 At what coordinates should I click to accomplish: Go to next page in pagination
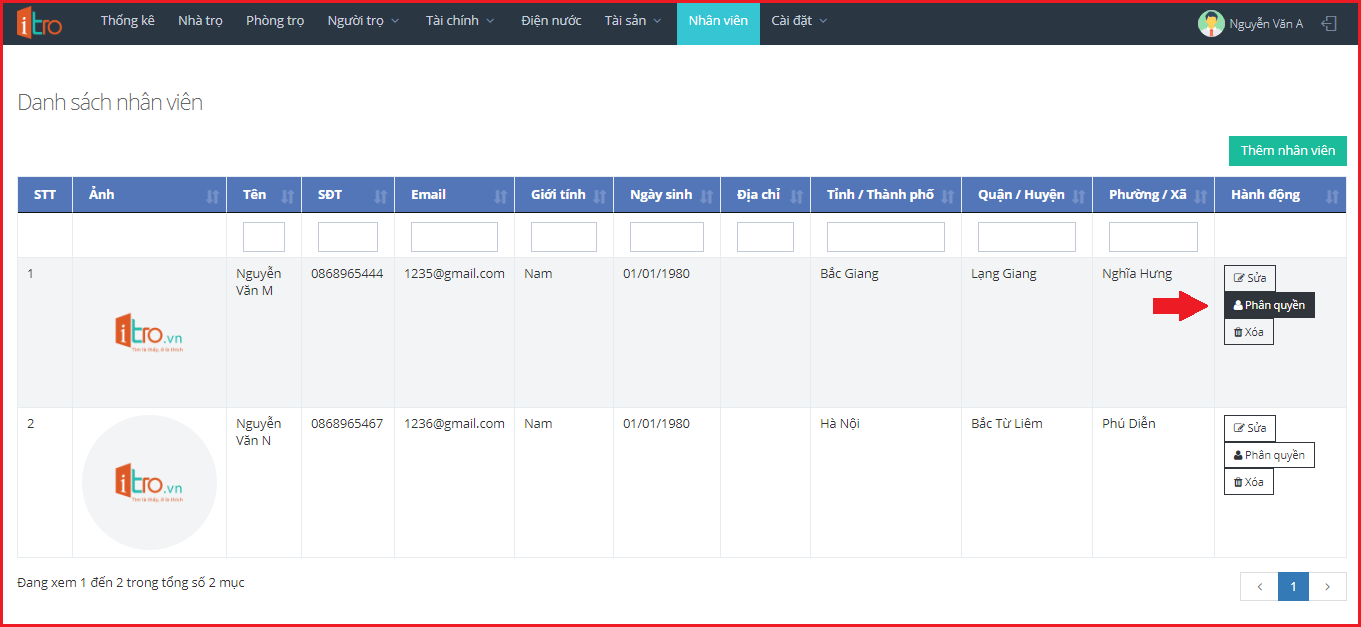[x=1327, y=587]
